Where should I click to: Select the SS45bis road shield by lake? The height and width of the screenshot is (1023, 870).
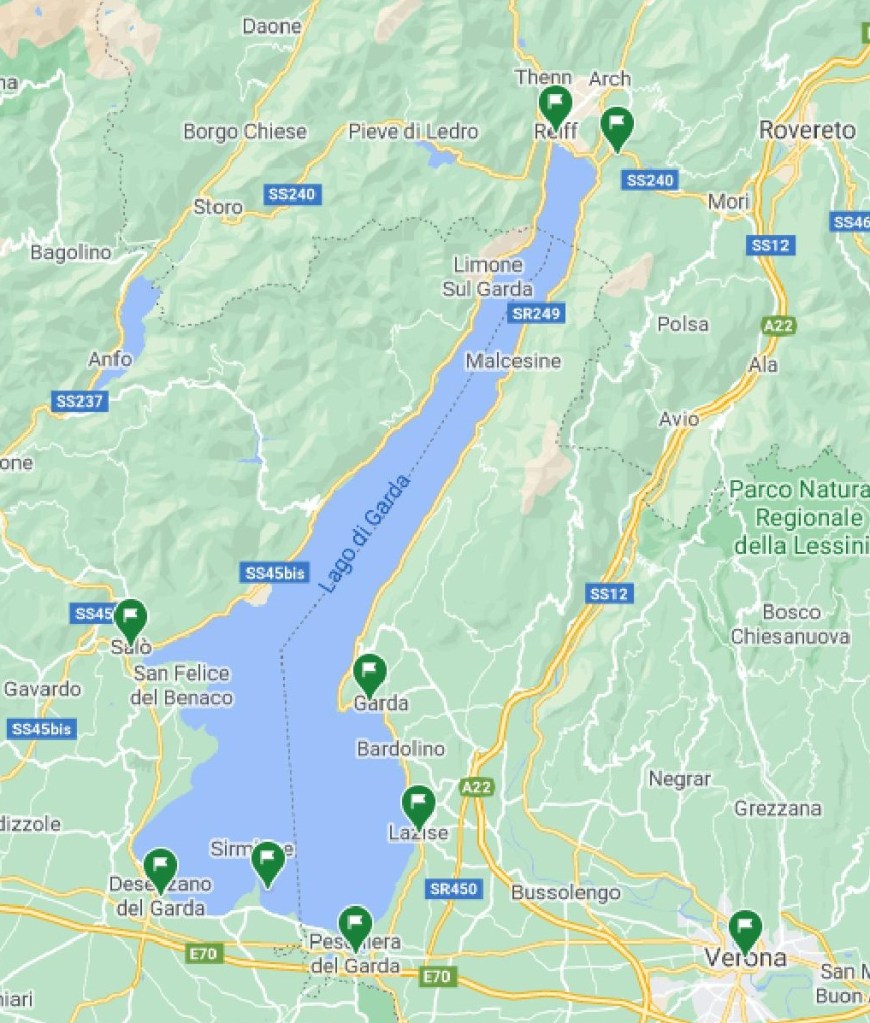tap(275, 573)
